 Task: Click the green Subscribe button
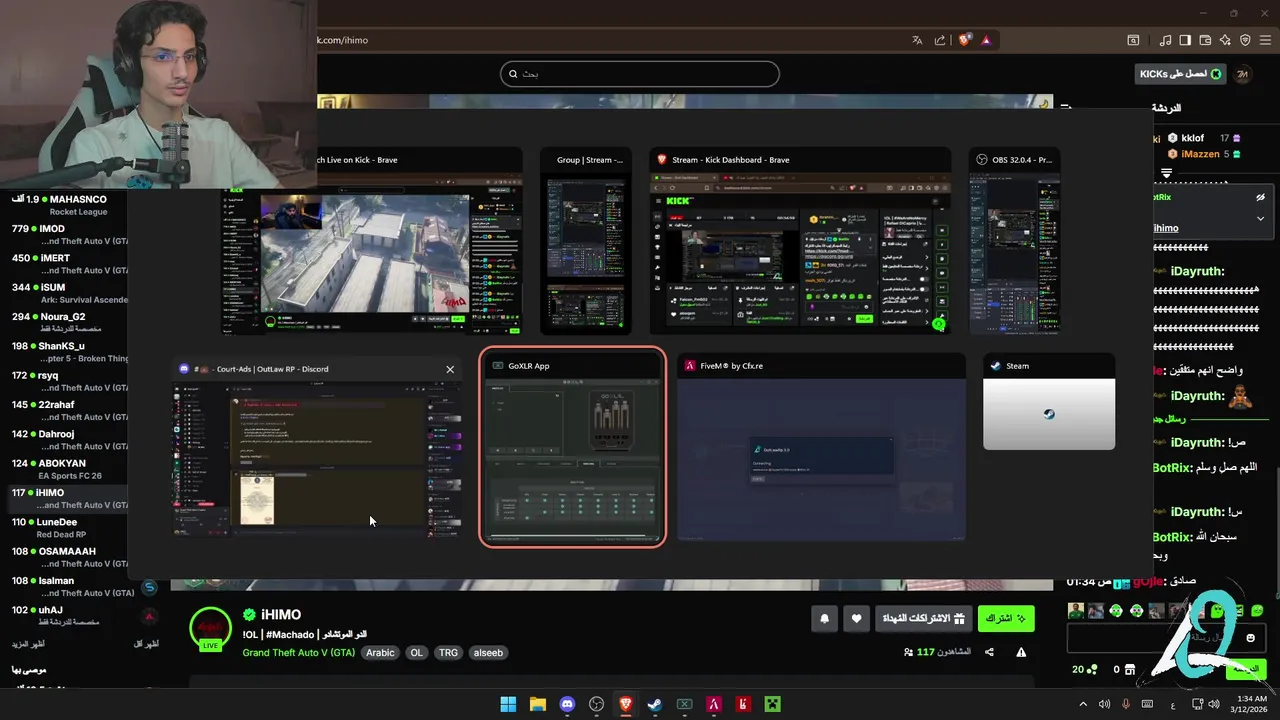point(1006,619)
